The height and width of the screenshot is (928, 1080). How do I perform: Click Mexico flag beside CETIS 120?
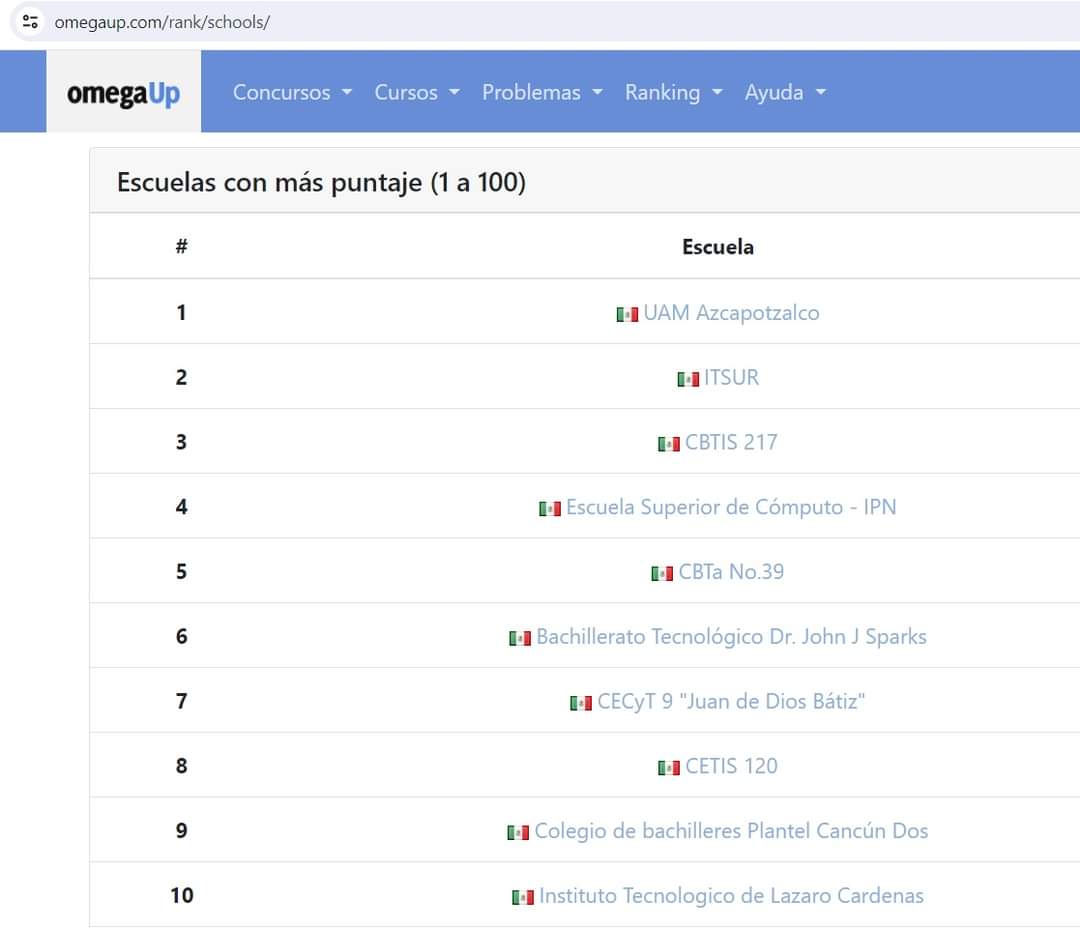(x=669, y=767)
